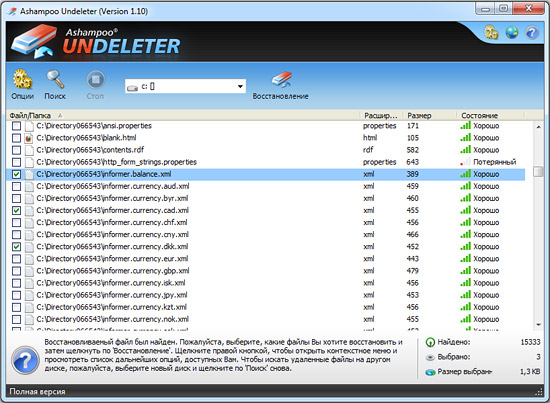Uncheck informer.currency.dkk.xml checkbox
Image resolution: width=550 pixels, height=403 pixels.
[x=16, y=247]
